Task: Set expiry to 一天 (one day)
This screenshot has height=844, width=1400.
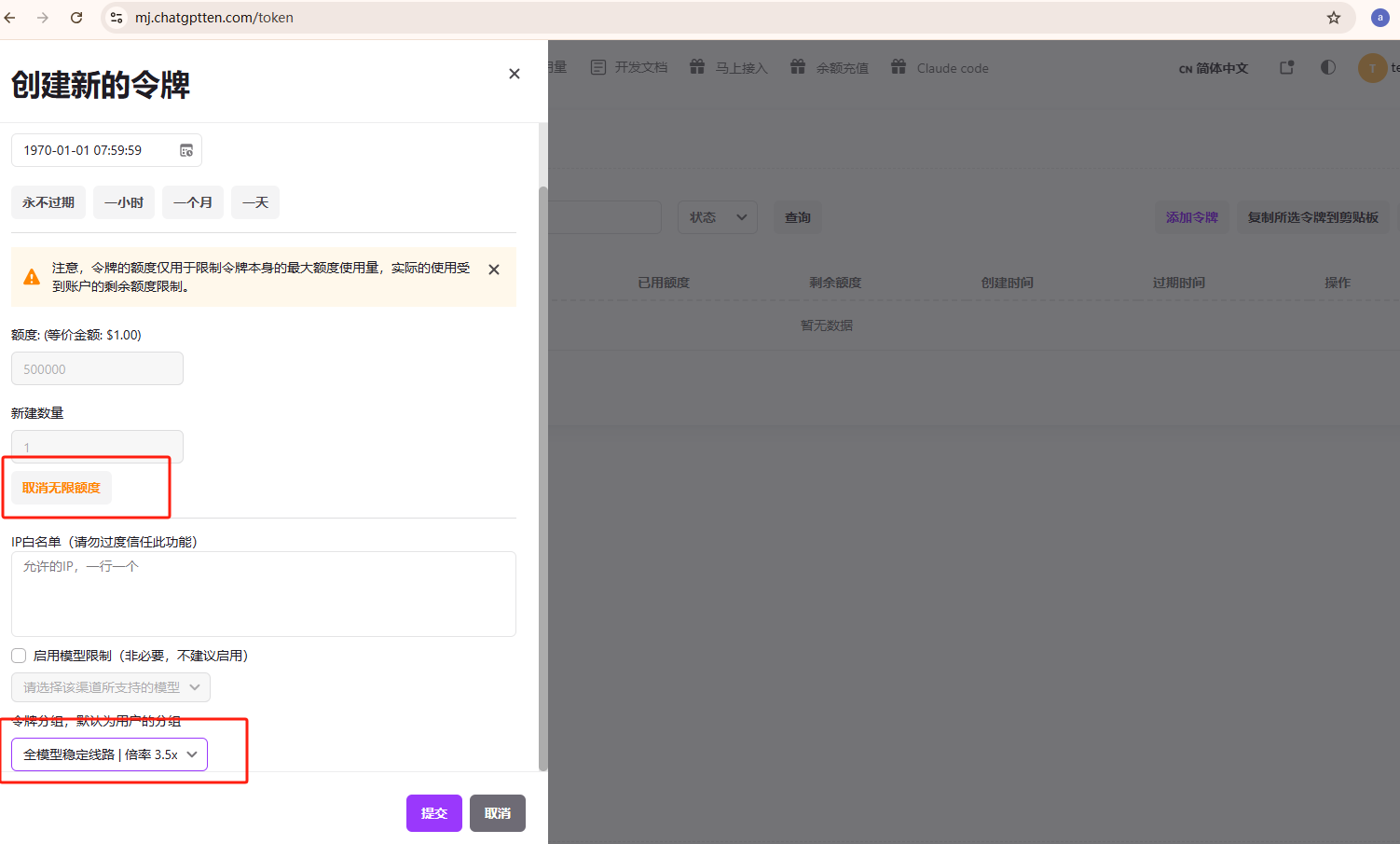Action: coord(255,202)
